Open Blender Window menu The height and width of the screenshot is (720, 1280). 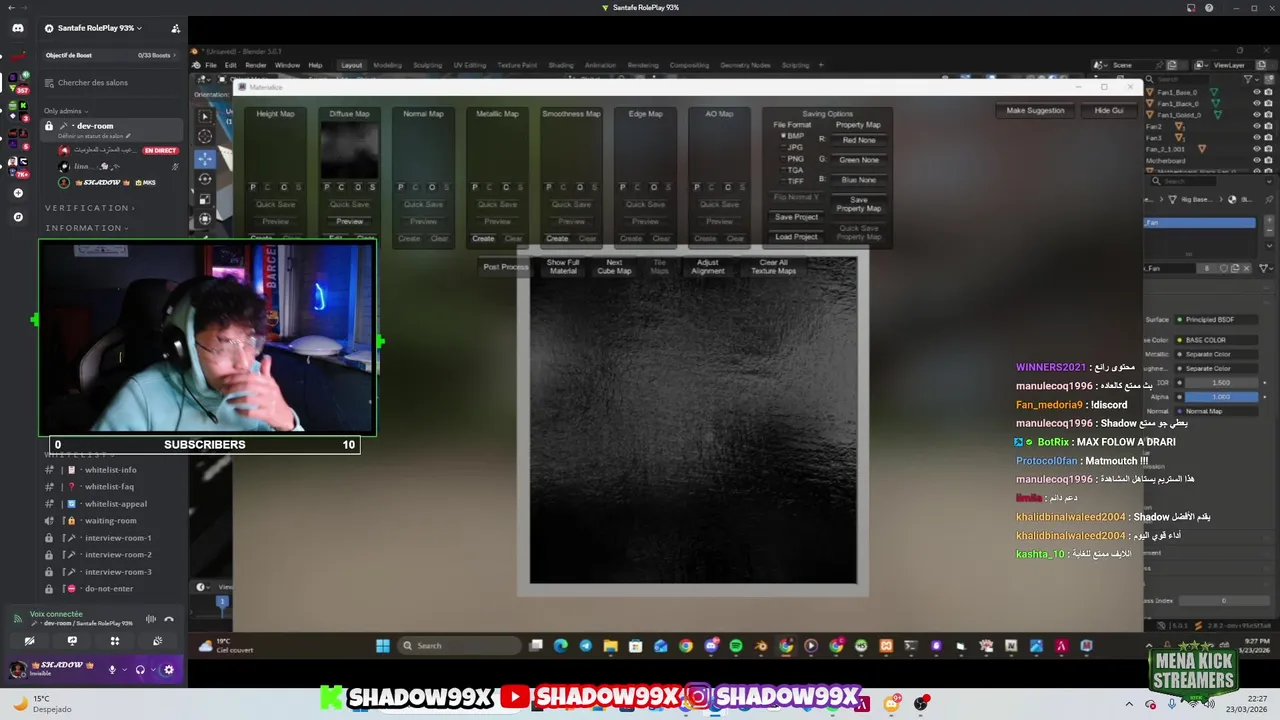[x=287, y=65]
